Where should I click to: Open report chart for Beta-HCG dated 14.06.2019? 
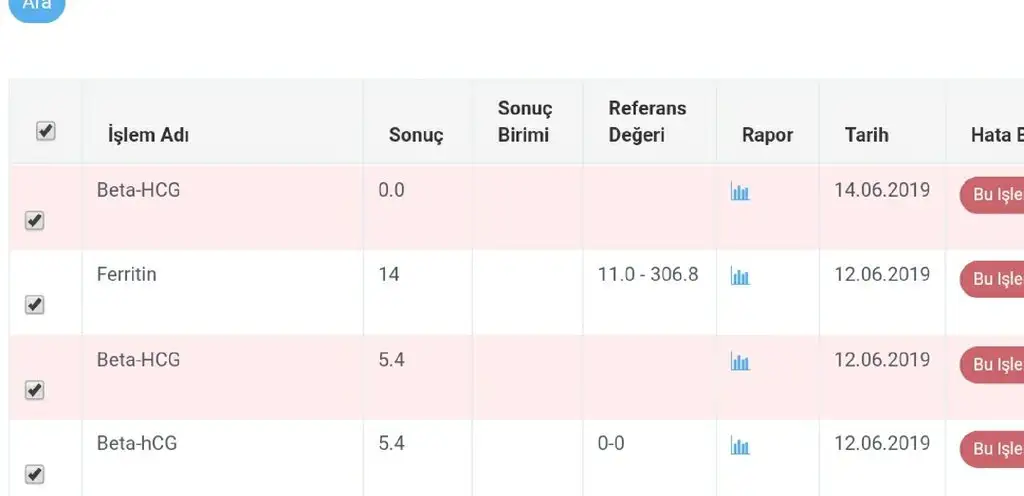click(740, 192)
